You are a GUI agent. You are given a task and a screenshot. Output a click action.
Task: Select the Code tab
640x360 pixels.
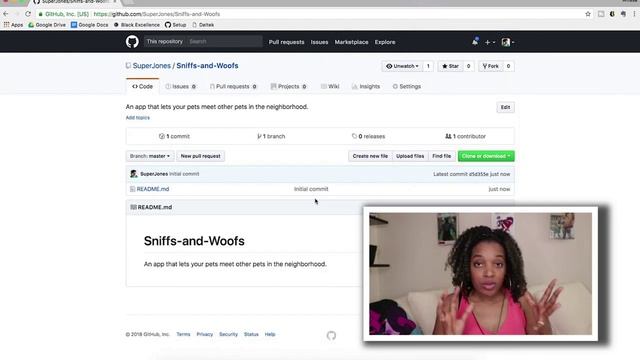click(x=142, y=87)
